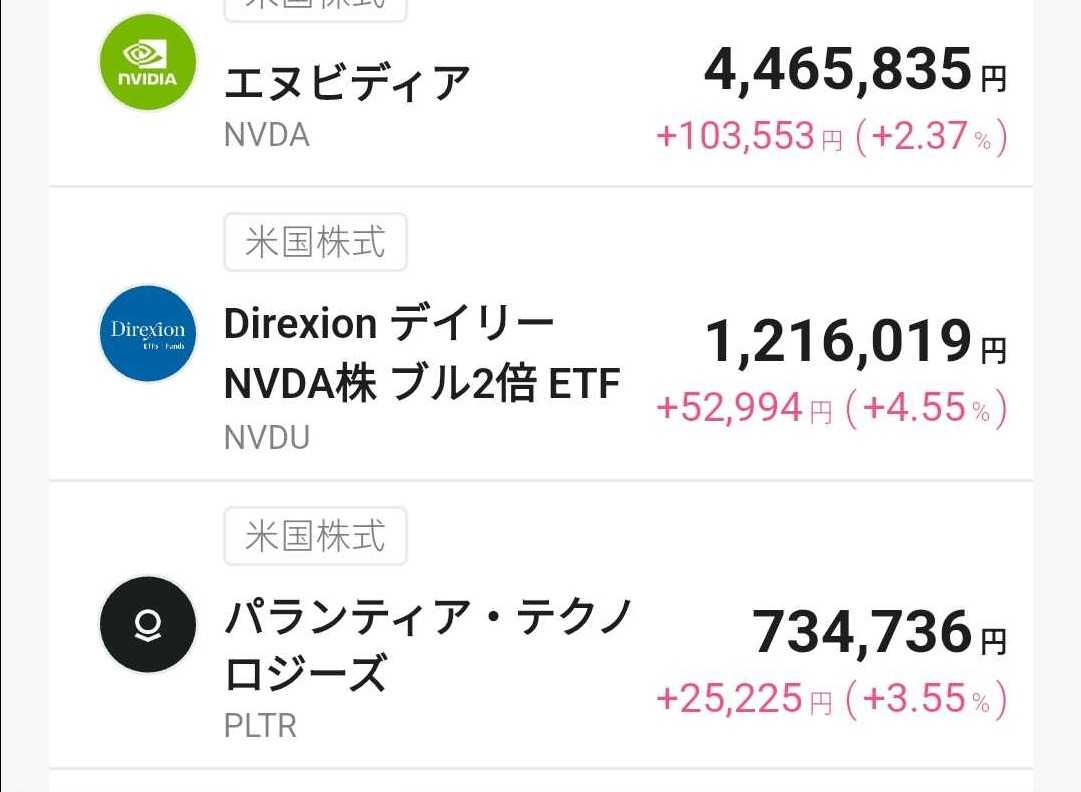Screen dimensions: 1081x792
Task: Tap the black Palantir logo icon
Action: click(x=148, y=625)
